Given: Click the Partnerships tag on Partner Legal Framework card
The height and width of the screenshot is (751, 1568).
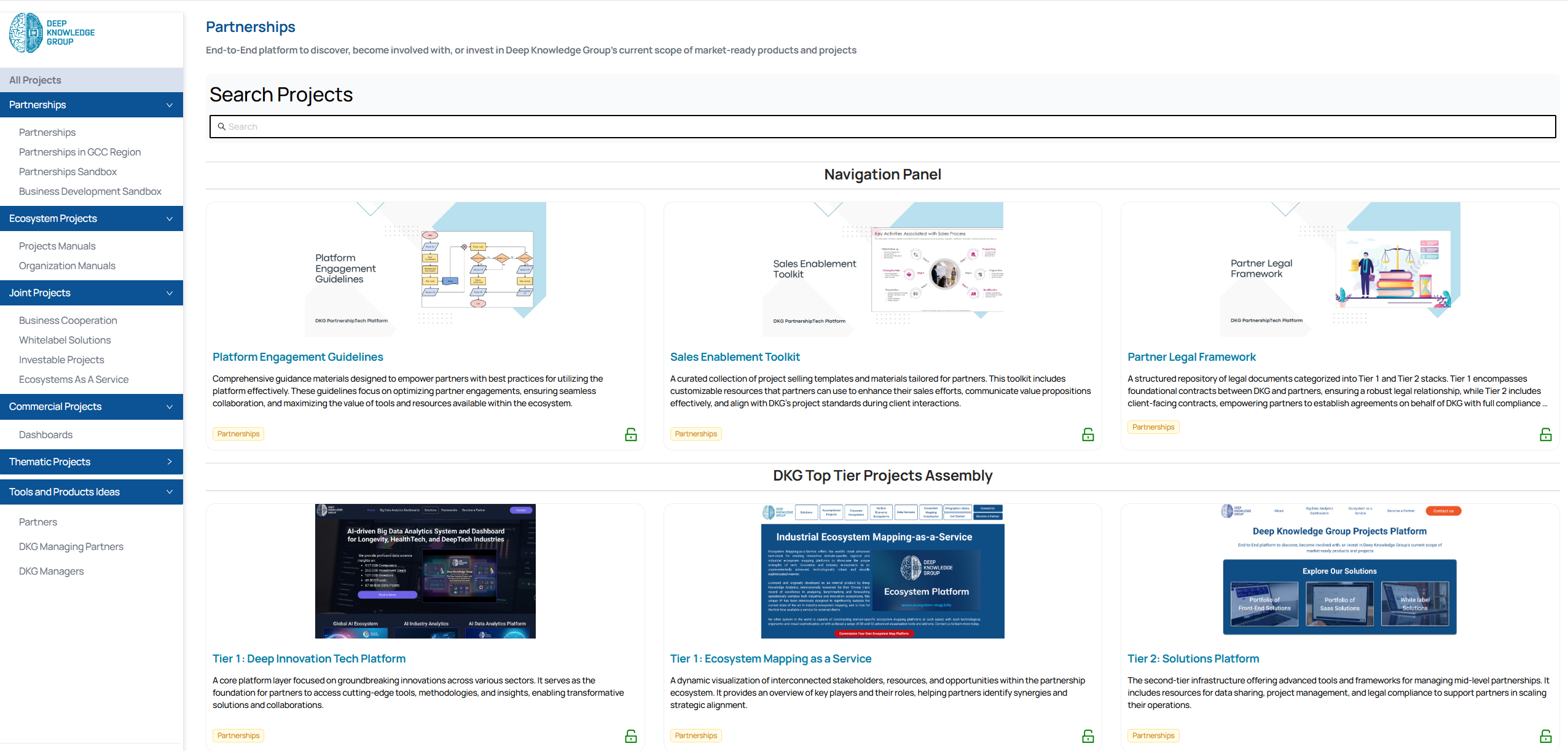Looking at the screenshot, I should pyautogui.click(x=1153, y=427).
